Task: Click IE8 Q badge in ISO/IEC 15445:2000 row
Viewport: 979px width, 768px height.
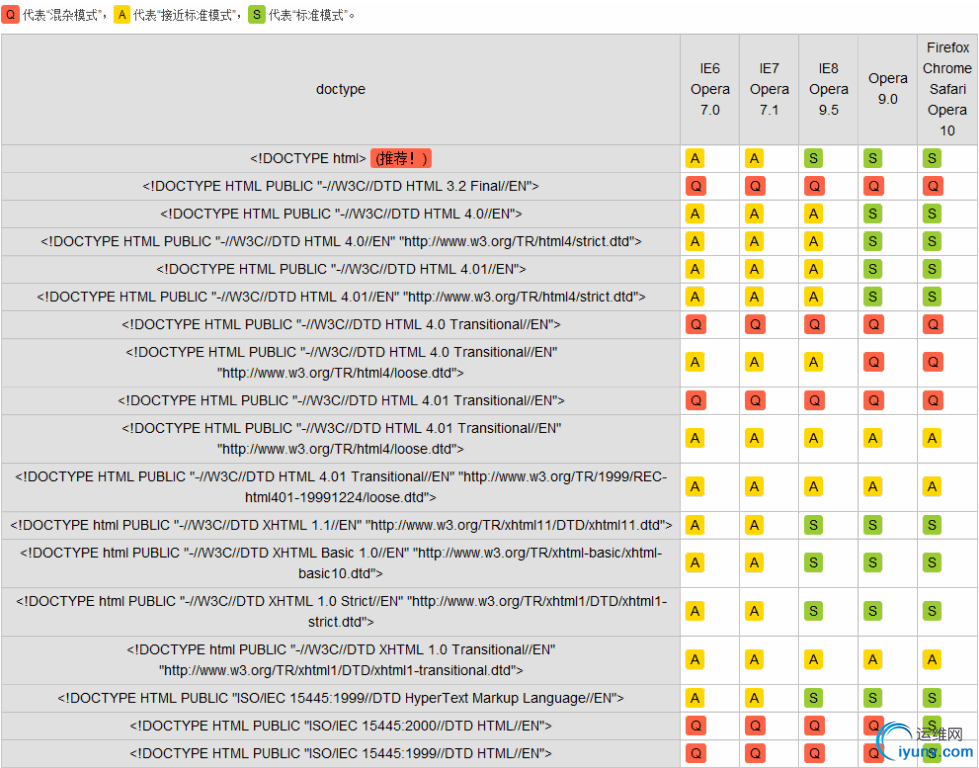Action: point(814,726)
